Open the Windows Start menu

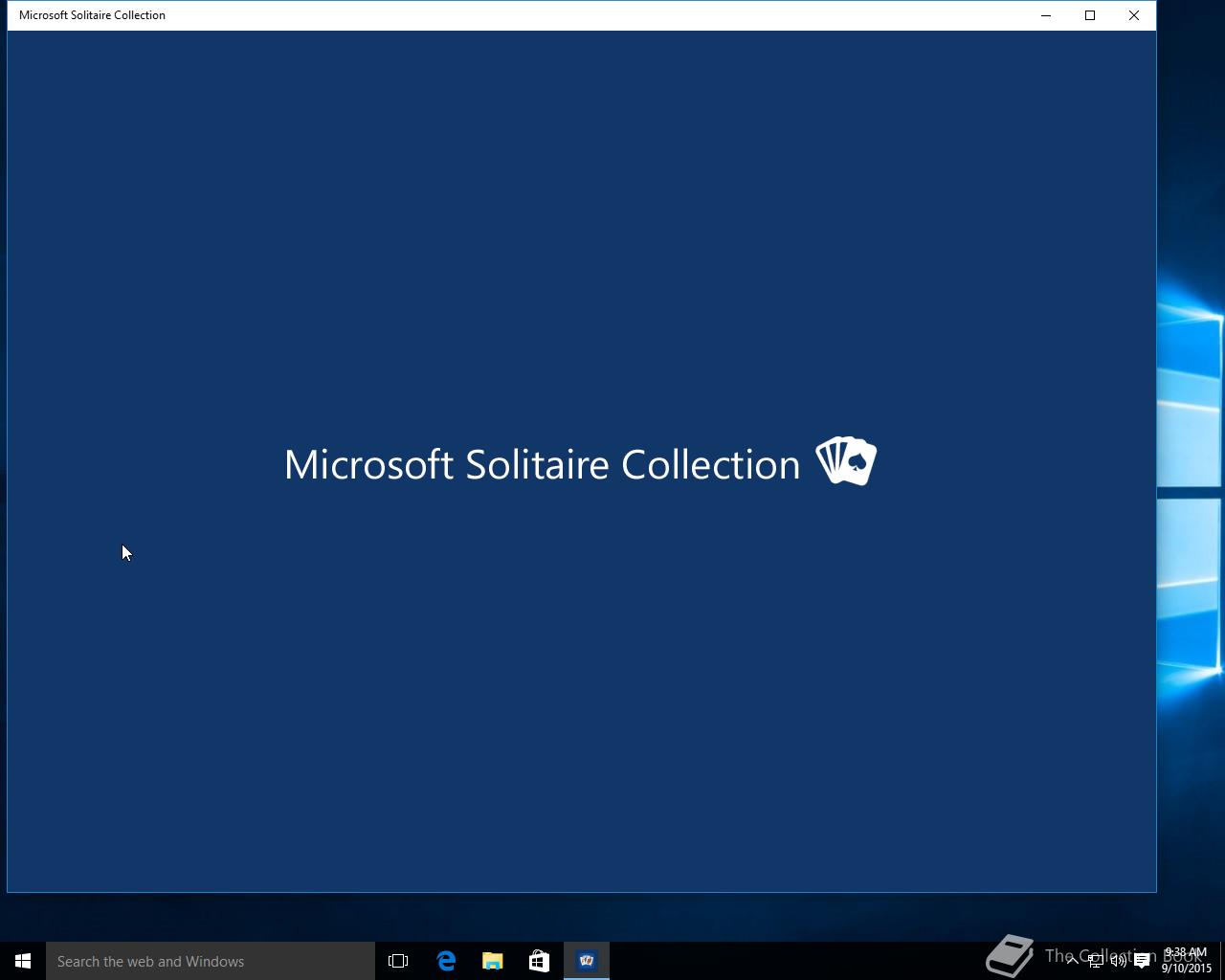click(x=23, y=961)
